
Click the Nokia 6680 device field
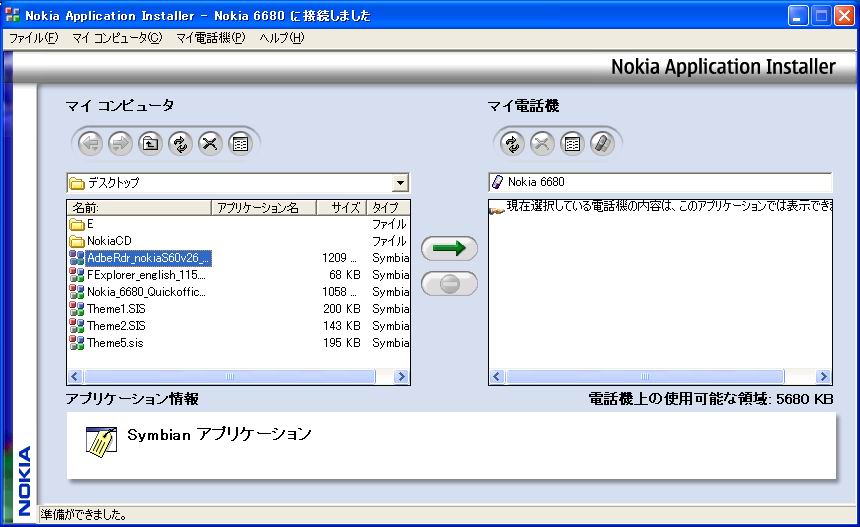tap(660, 182)
